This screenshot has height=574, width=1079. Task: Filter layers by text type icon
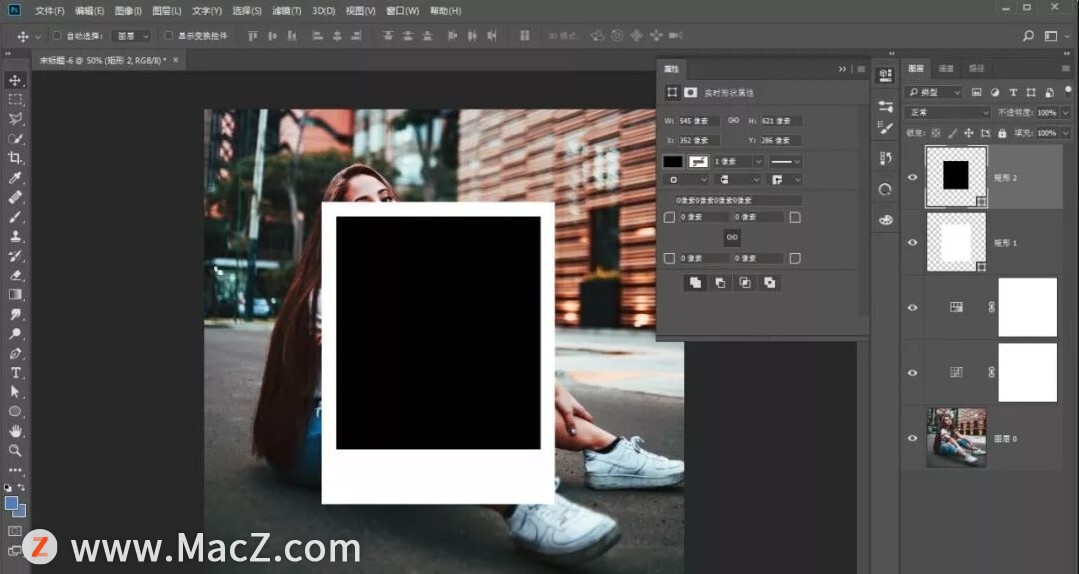(1013, 92)
